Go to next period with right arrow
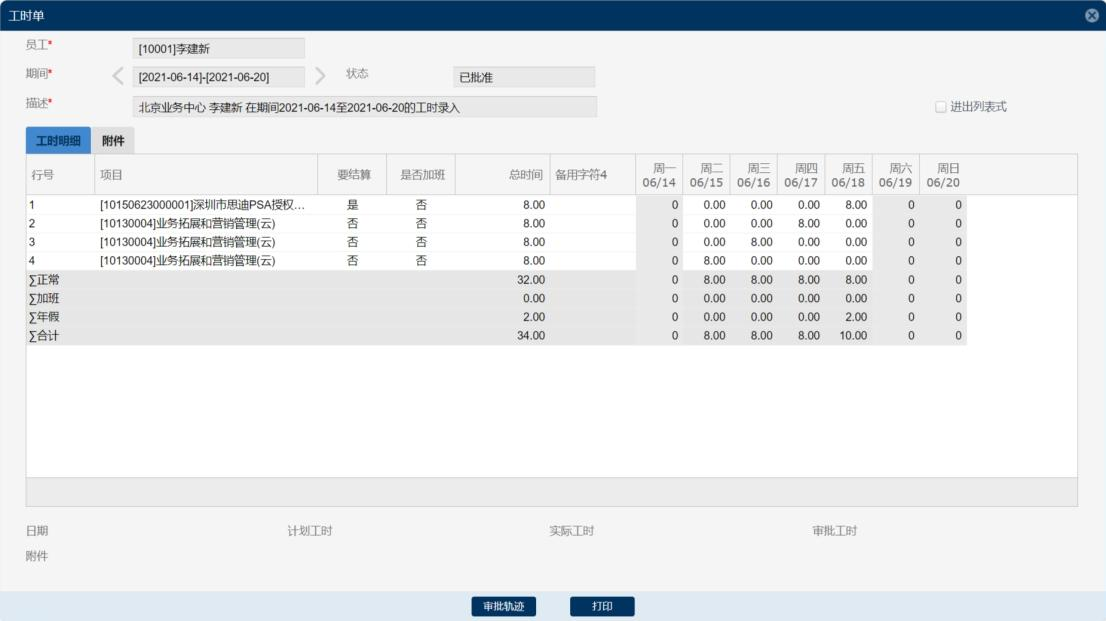This screenshot has width=1106, height=621. click(320, 76)
